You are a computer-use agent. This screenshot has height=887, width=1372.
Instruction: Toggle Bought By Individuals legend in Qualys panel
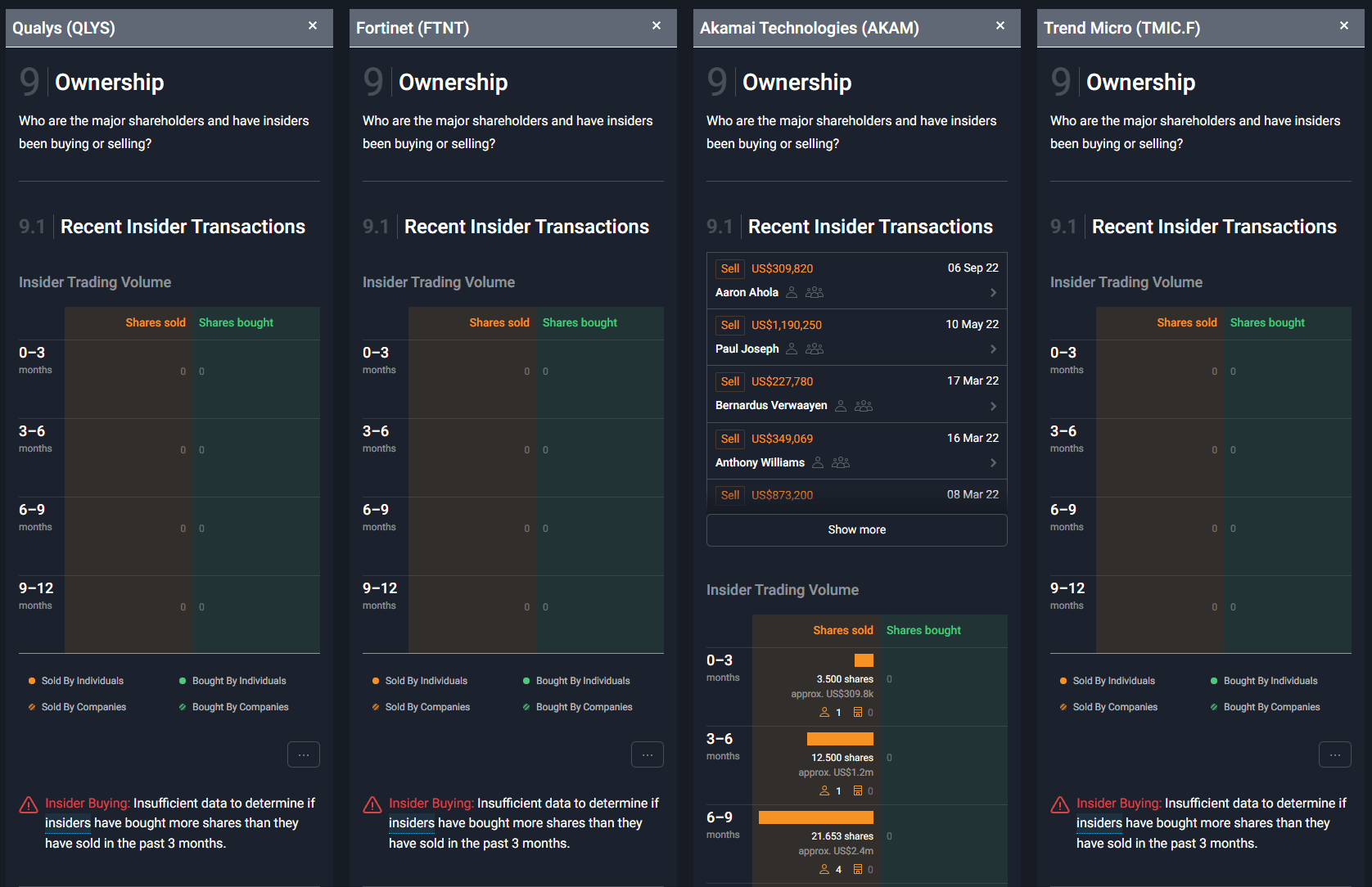tap(232, 681)
